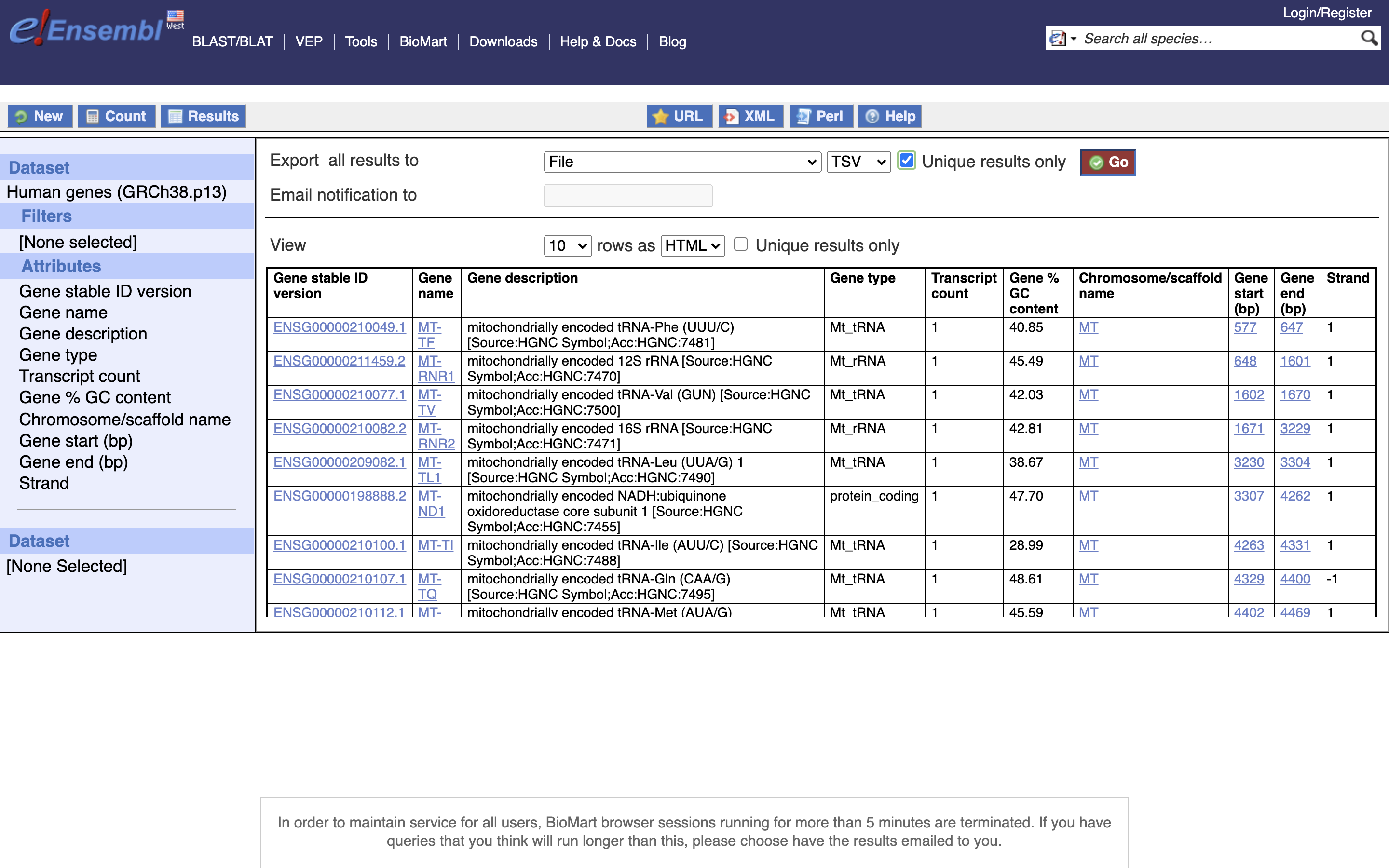Click gene end 1601 link
Screen dimensions: 1389x868
coord(1295,361)
